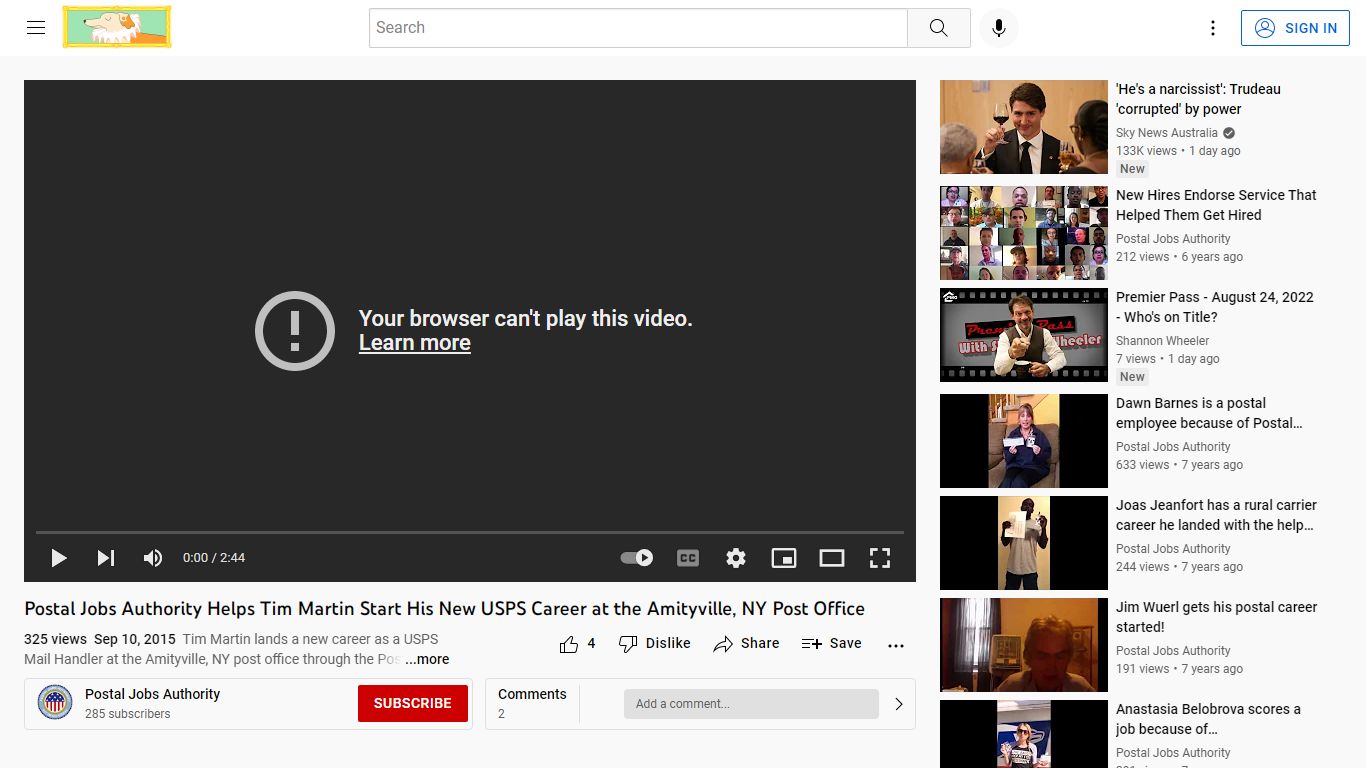1366x768 pixels.
Task: Visit Shannon Wheeler channel
Action: pyautogui.click(x=1163, y=341)
